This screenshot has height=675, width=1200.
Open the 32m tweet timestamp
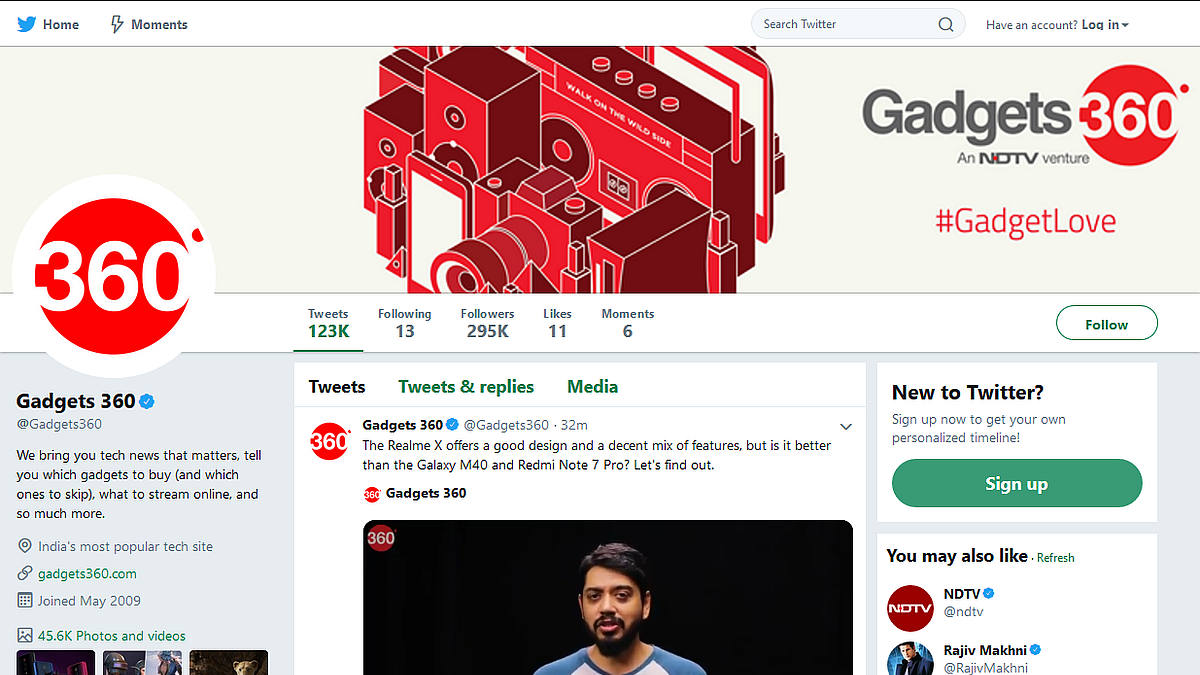[574, 425]
